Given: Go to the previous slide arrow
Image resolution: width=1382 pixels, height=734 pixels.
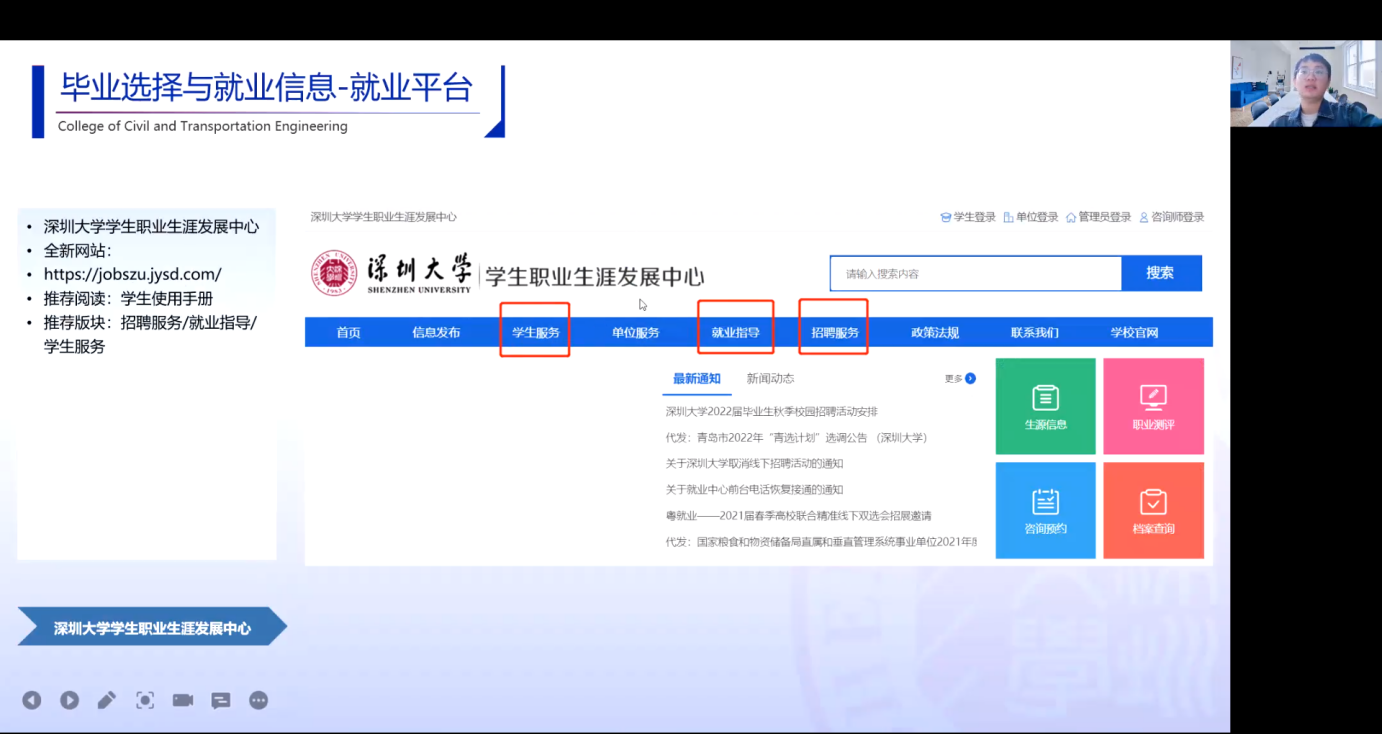Looking at the screenshot, I should 32,700.
